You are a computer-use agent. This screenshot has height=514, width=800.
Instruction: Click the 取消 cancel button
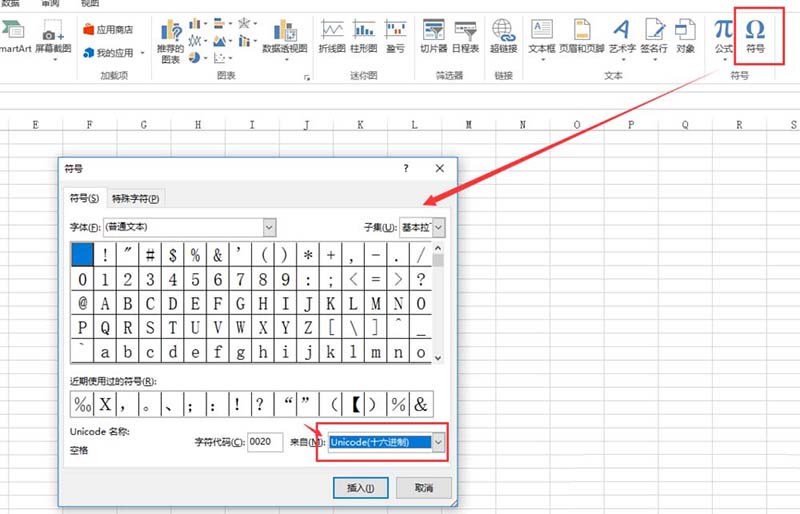tap(423, 488)
